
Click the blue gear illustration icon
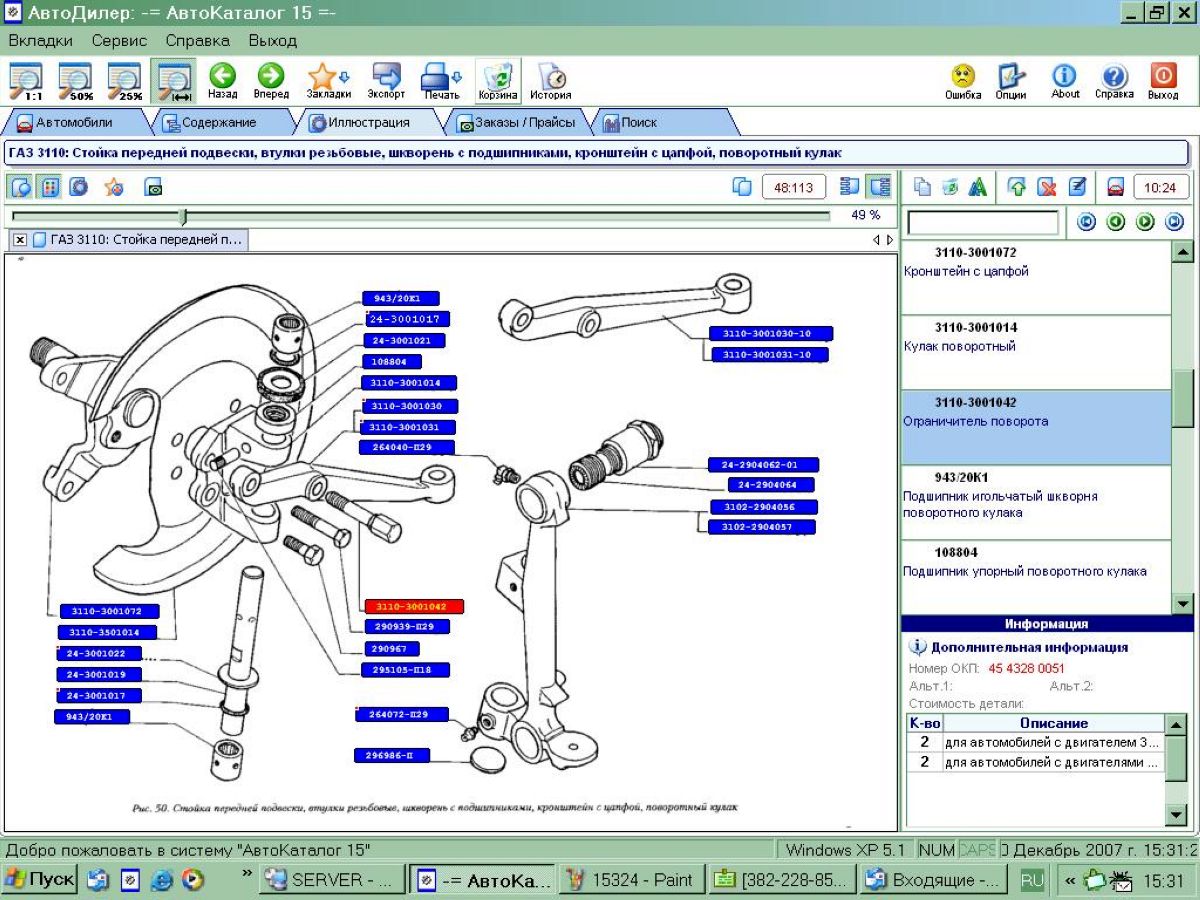78,187
